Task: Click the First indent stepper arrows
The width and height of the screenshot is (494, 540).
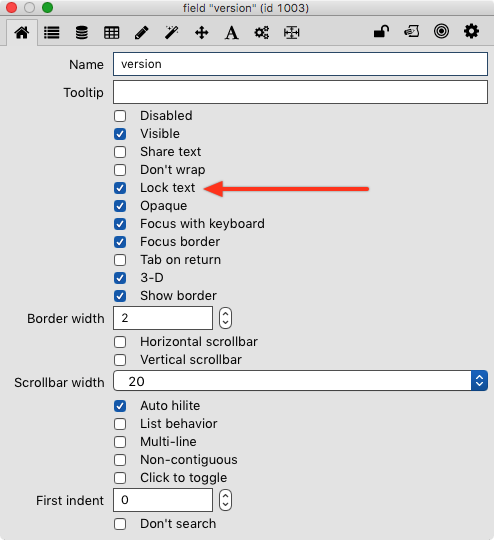Action: [x=225, y=500]
